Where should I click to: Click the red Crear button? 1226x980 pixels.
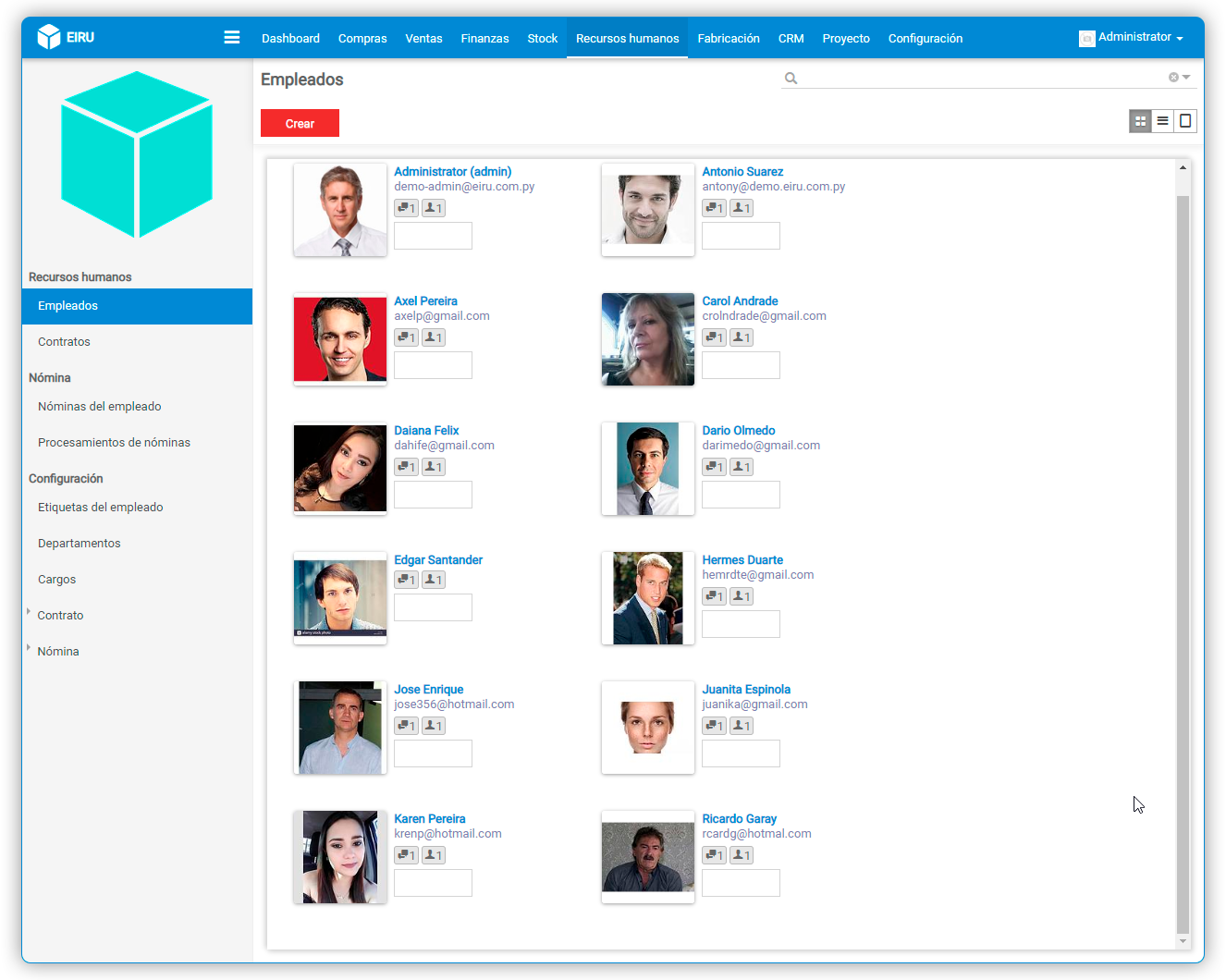click(300, 123)
